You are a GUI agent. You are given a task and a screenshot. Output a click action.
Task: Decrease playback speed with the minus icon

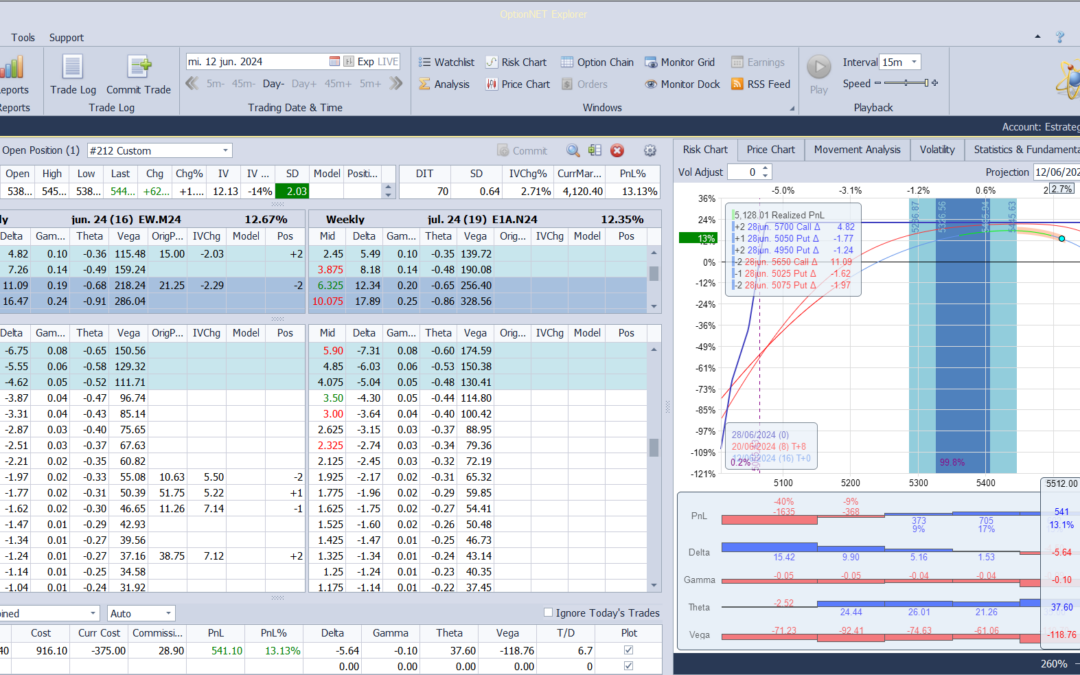tap(878, 83)
